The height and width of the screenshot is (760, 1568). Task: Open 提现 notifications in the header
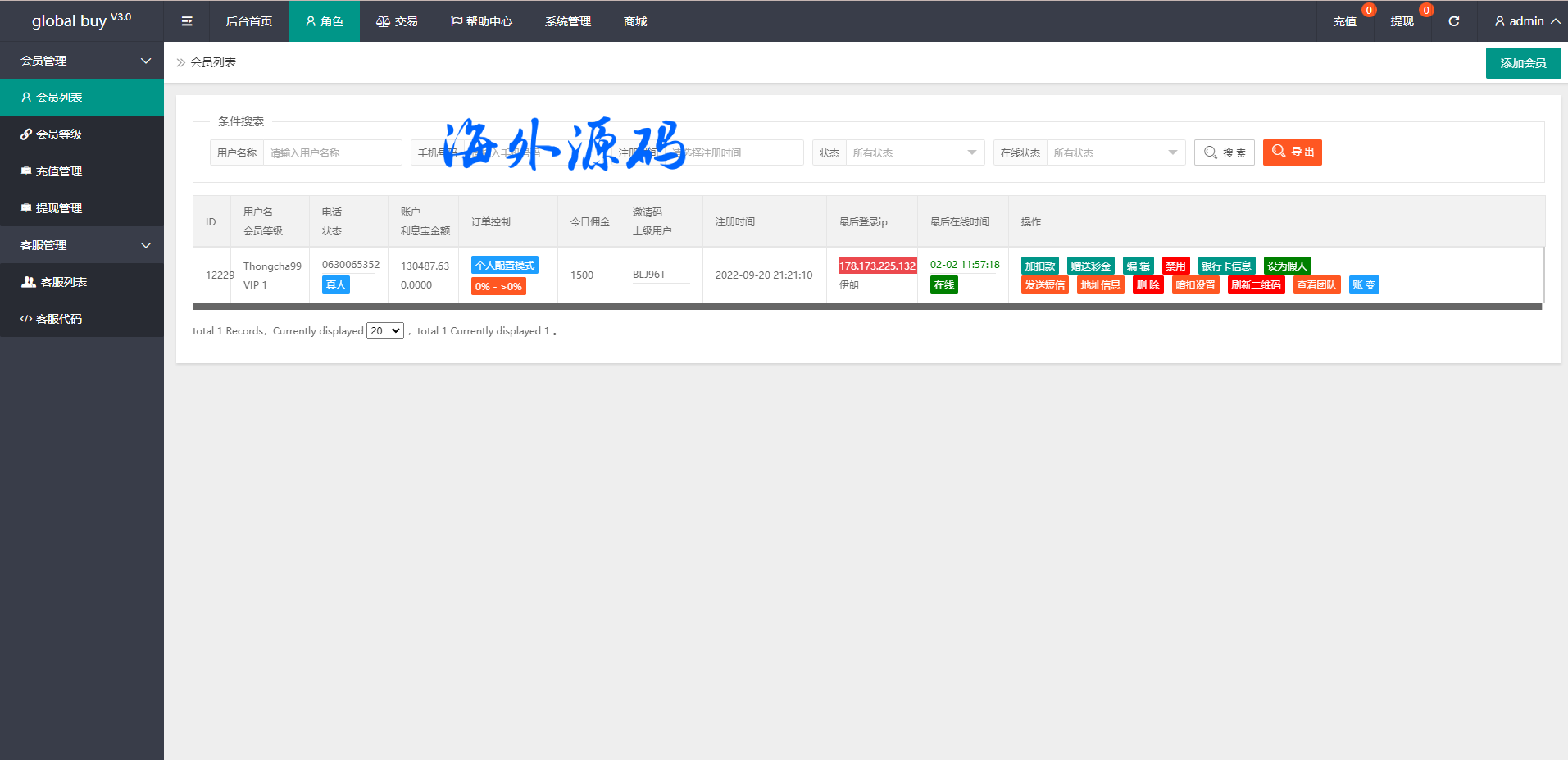point(1402,21)
